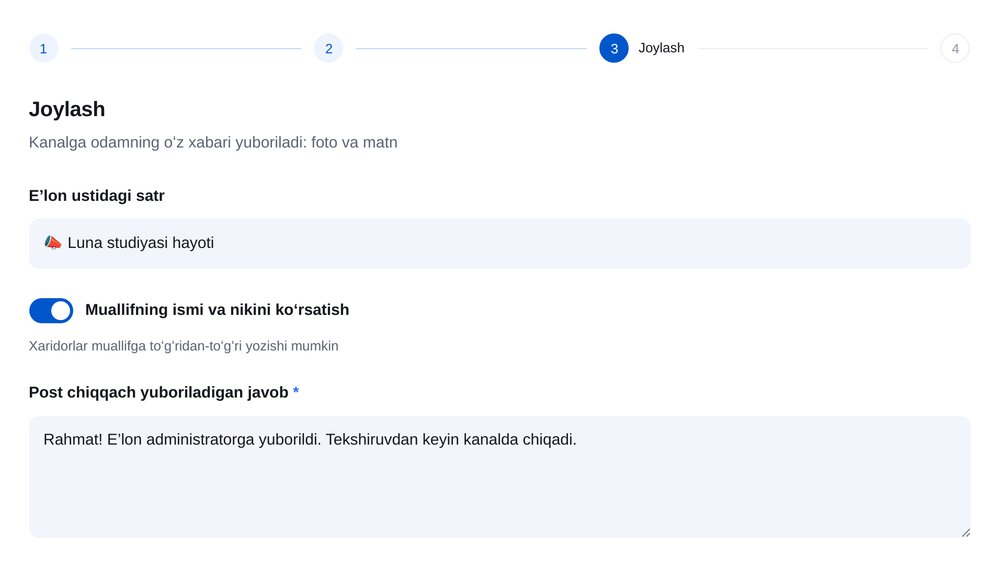
Task: Click the E'lon ustidagi satr label
Action: click(x=96, y=196)
